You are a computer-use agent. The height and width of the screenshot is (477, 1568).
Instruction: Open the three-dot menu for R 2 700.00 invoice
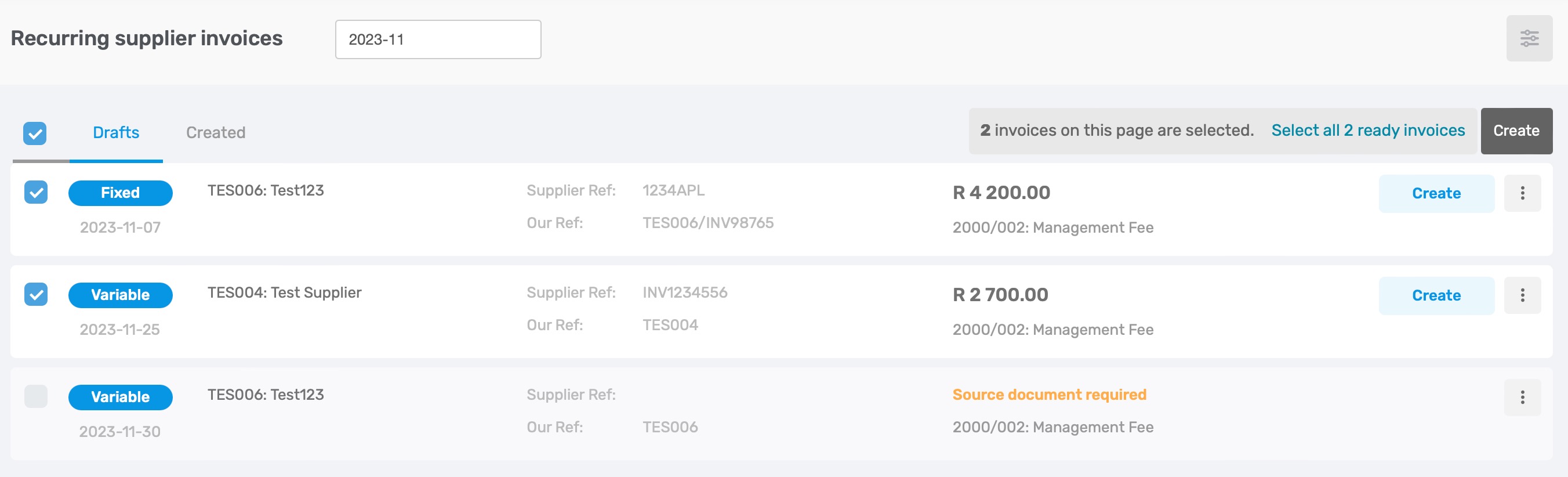[1522, 295]
